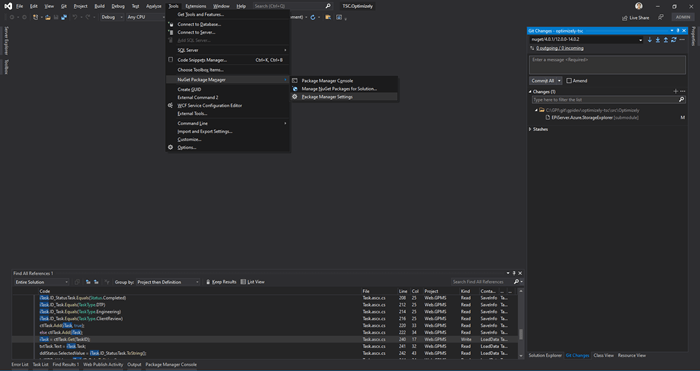Click the stage all changes plus icon
The width and height of the screenshot is (700, 371).
[x=675, y=92]
